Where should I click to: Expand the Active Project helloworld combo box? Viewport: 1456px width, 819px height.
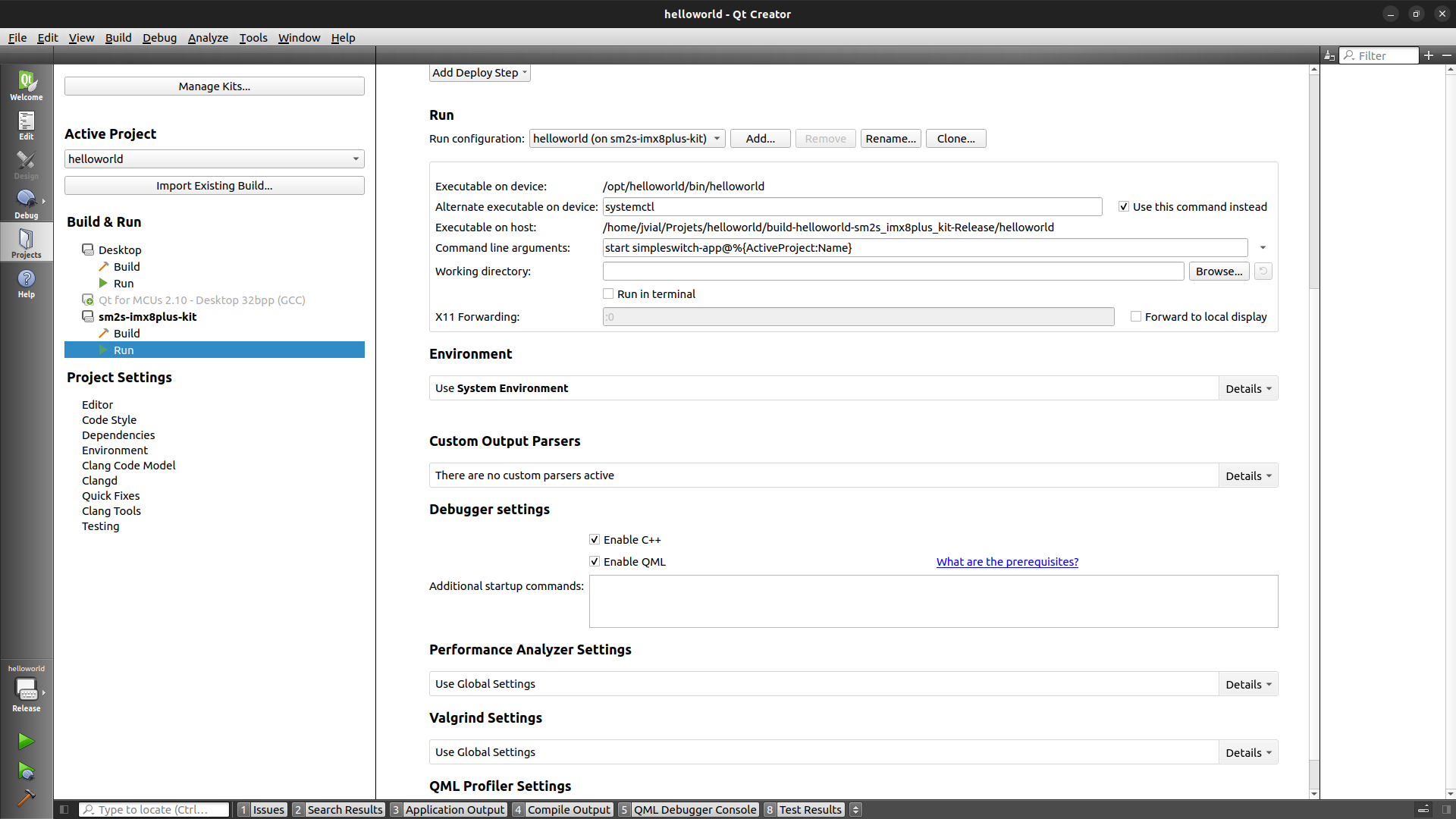(x=214, y=159)
